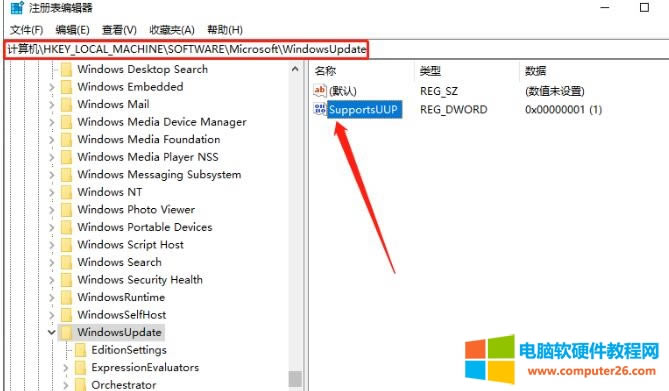Click the Windows Search folder icon
Screen dimensions: 669x391
coord(67,262)
